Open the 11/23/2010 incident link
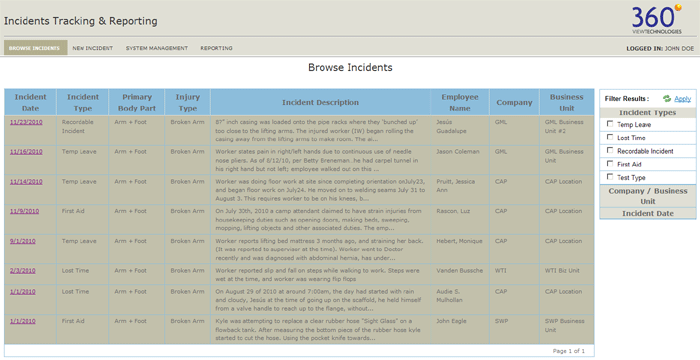The image size is (700, 360). (x=26, y=122)
